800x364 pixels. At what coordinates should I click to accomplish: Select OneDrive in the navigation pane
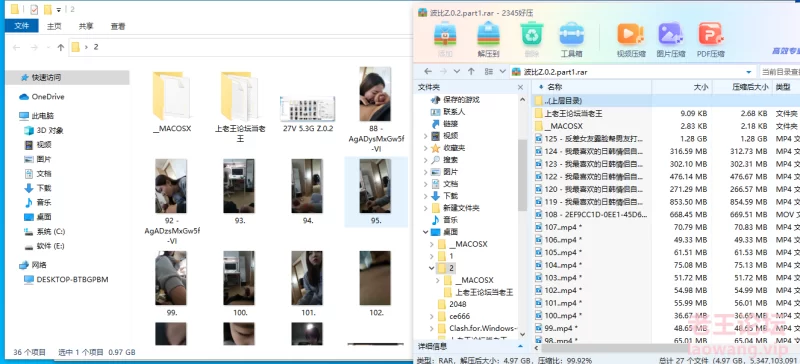47,96
